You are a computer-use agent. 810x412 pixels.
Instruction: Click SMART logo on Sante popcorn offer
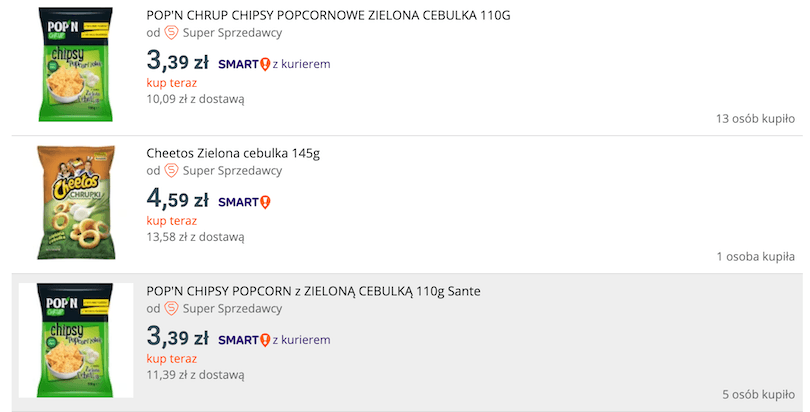(244, 340)
